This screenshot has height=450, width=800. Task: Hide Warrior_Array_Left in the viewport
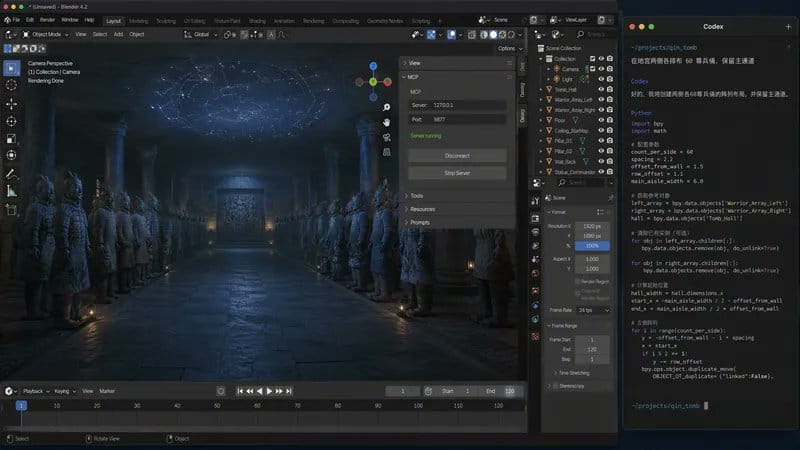601,99
